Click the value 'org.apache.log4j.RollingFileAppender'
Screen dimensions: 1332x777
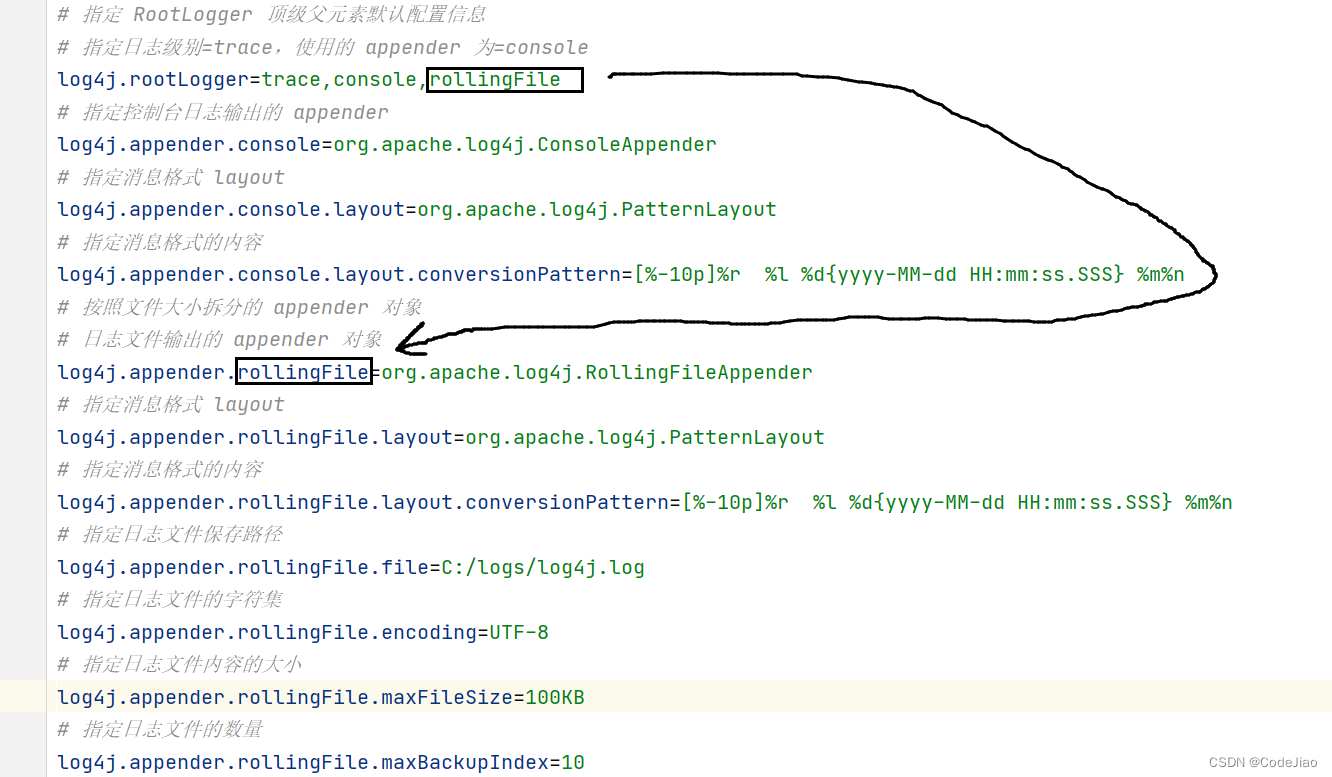point(597,373)
